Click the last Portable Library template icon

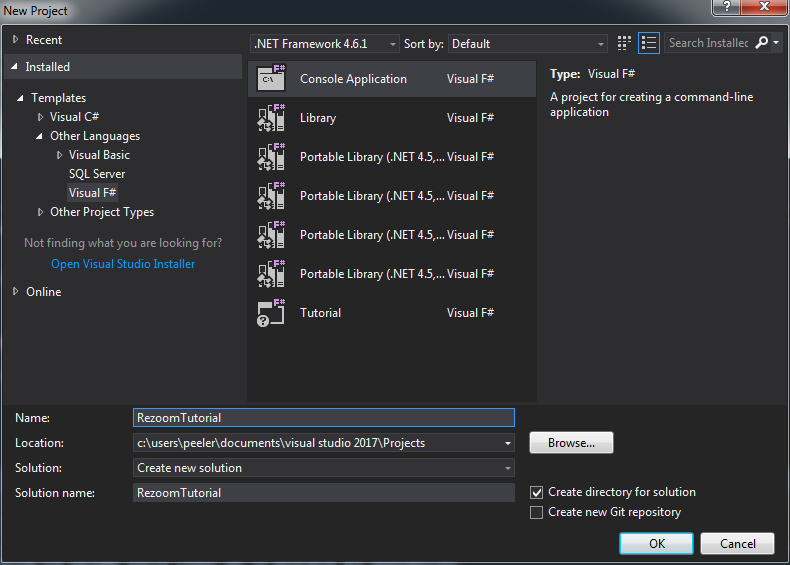tap(271, 274)
